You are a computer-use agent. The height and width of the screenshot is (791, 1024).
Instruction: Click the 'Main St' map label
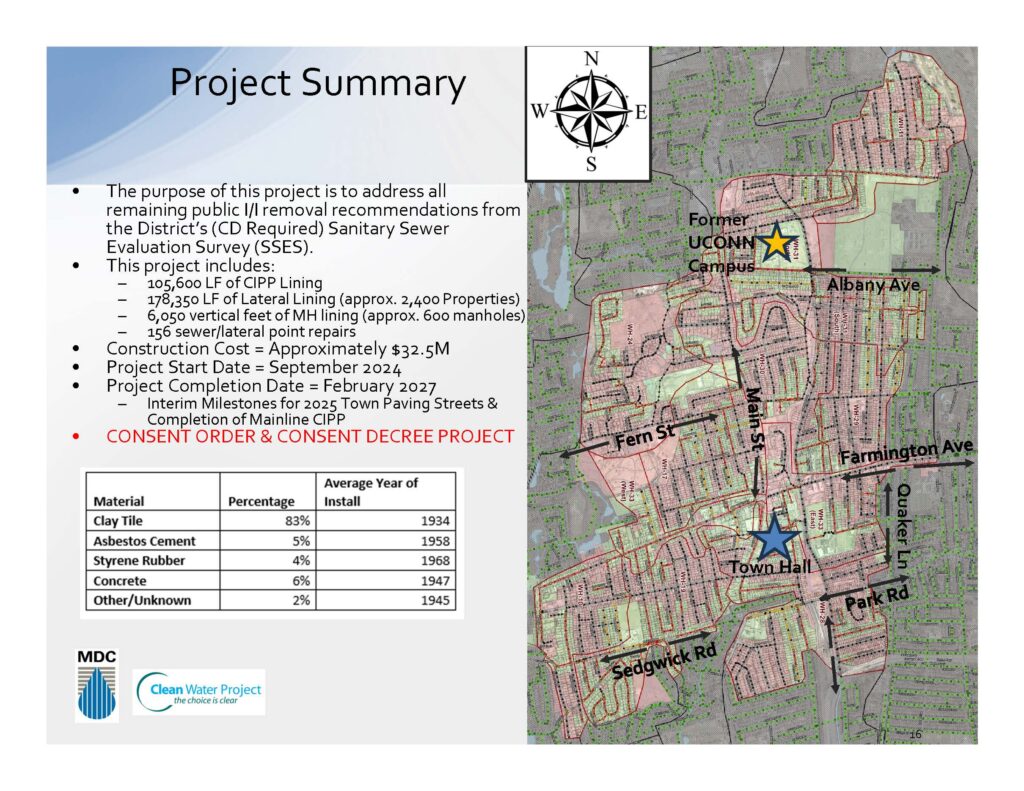pos(753,419)
